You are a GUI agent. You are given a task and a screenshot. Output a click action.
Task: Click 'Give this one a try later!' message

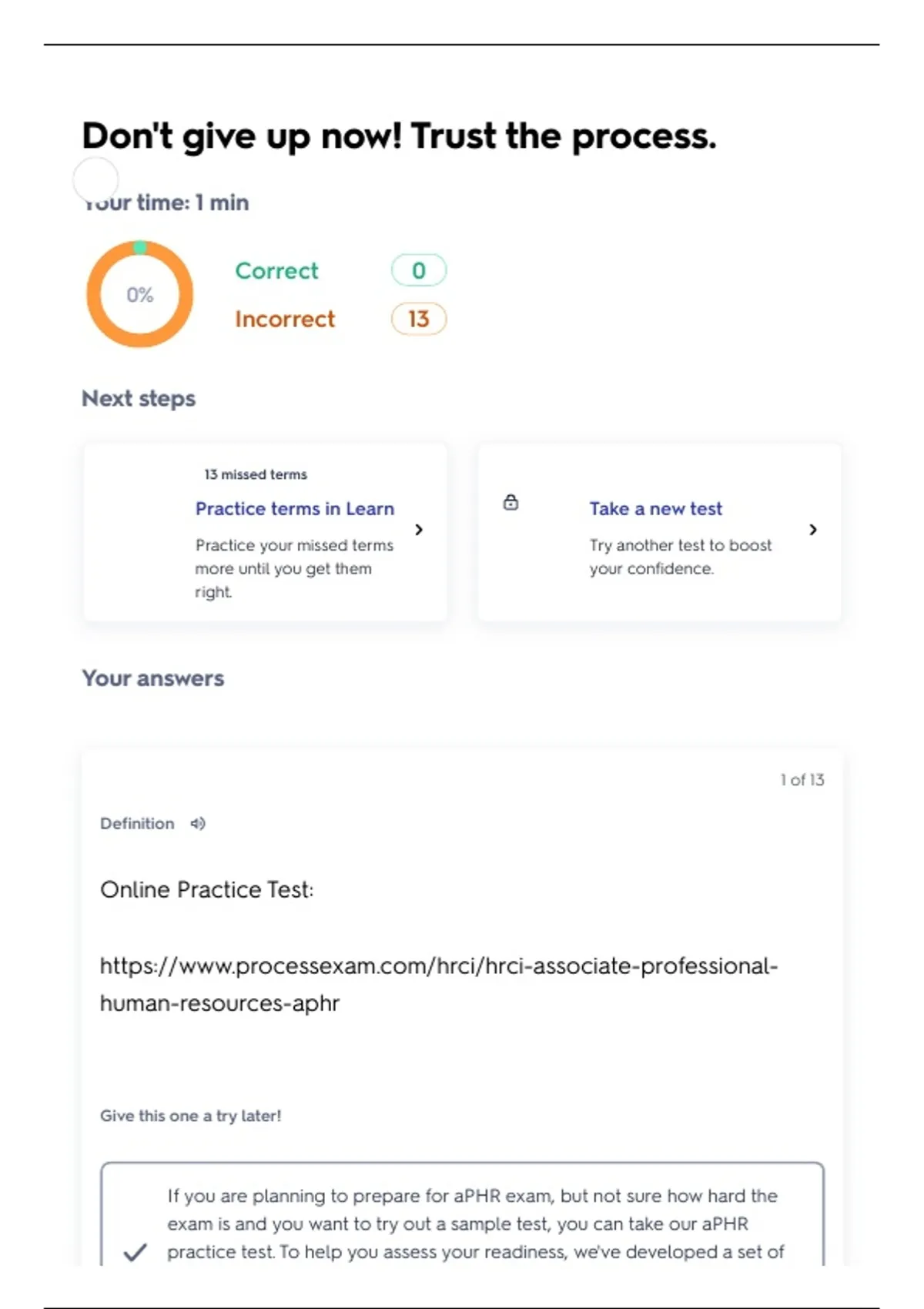click(190, 1116)
